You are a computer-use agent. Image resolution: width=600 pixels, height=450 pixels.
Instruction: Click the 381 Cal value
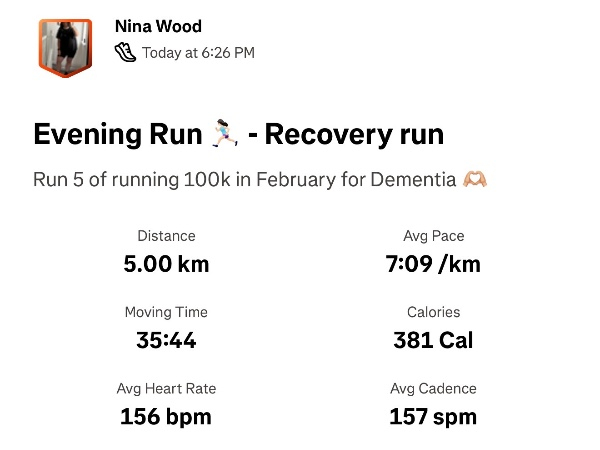coord(433,340)
